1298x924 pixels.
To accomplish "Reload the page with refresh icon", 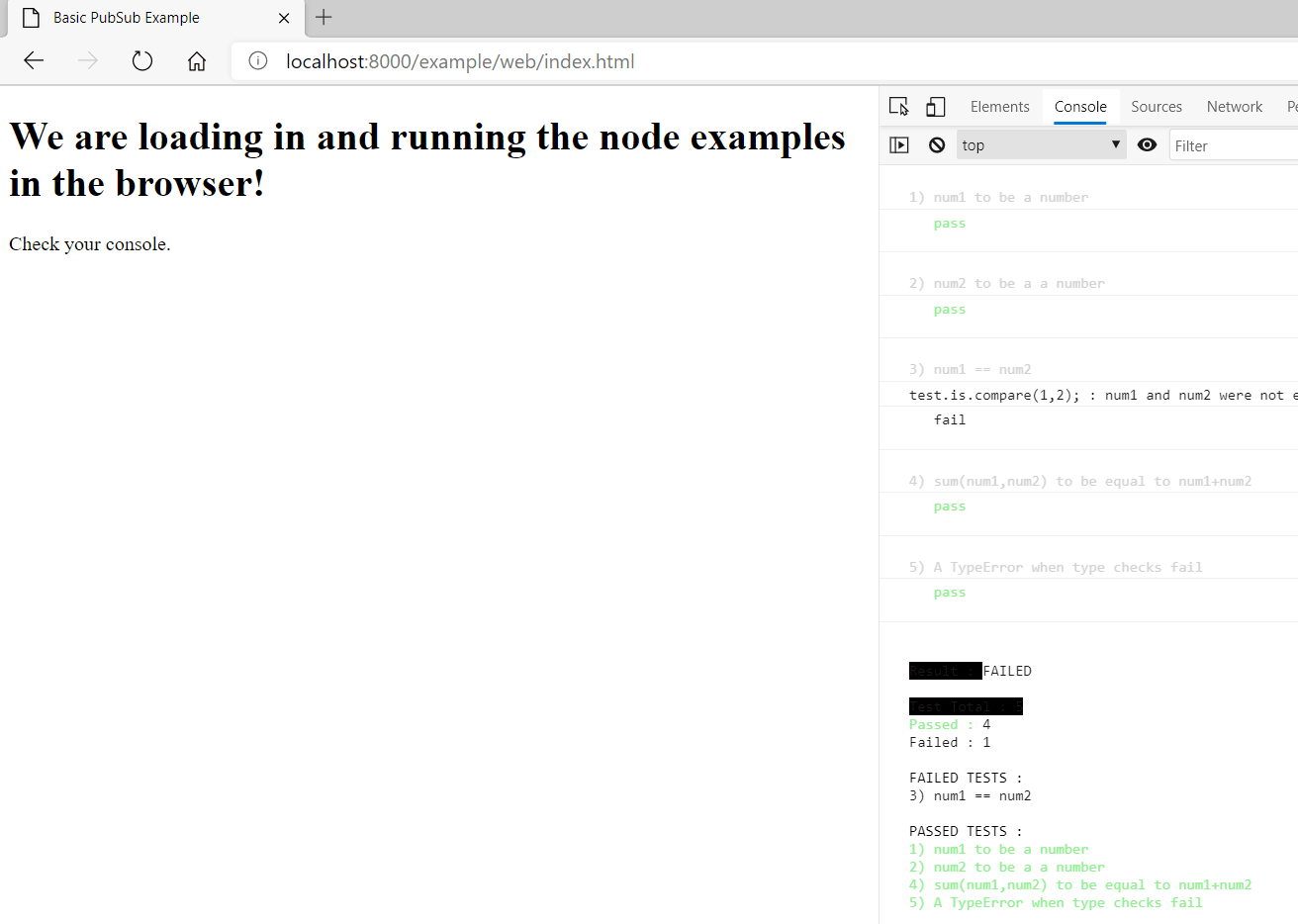I will click(x=142, y=61).
